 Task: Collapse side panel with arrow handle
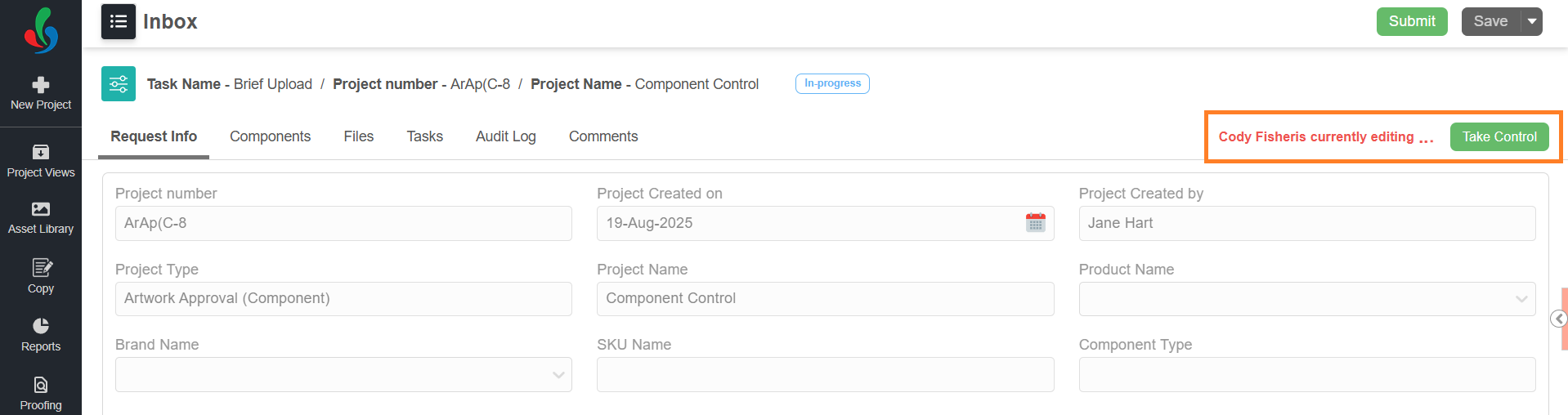pos(1559,319)
